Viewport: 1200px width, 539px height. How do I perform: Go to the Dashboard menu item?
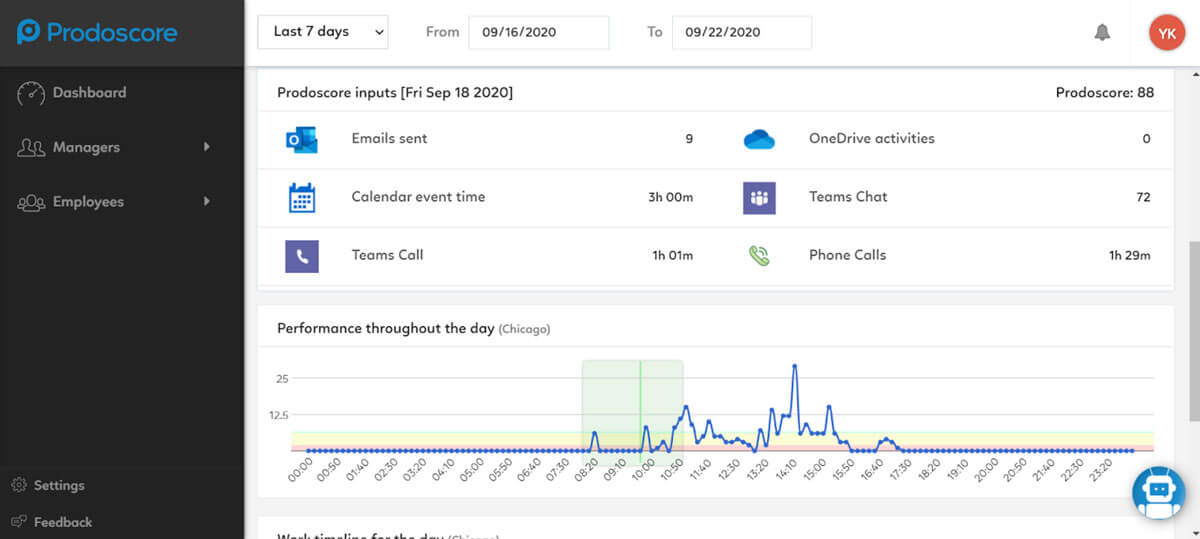89,93
